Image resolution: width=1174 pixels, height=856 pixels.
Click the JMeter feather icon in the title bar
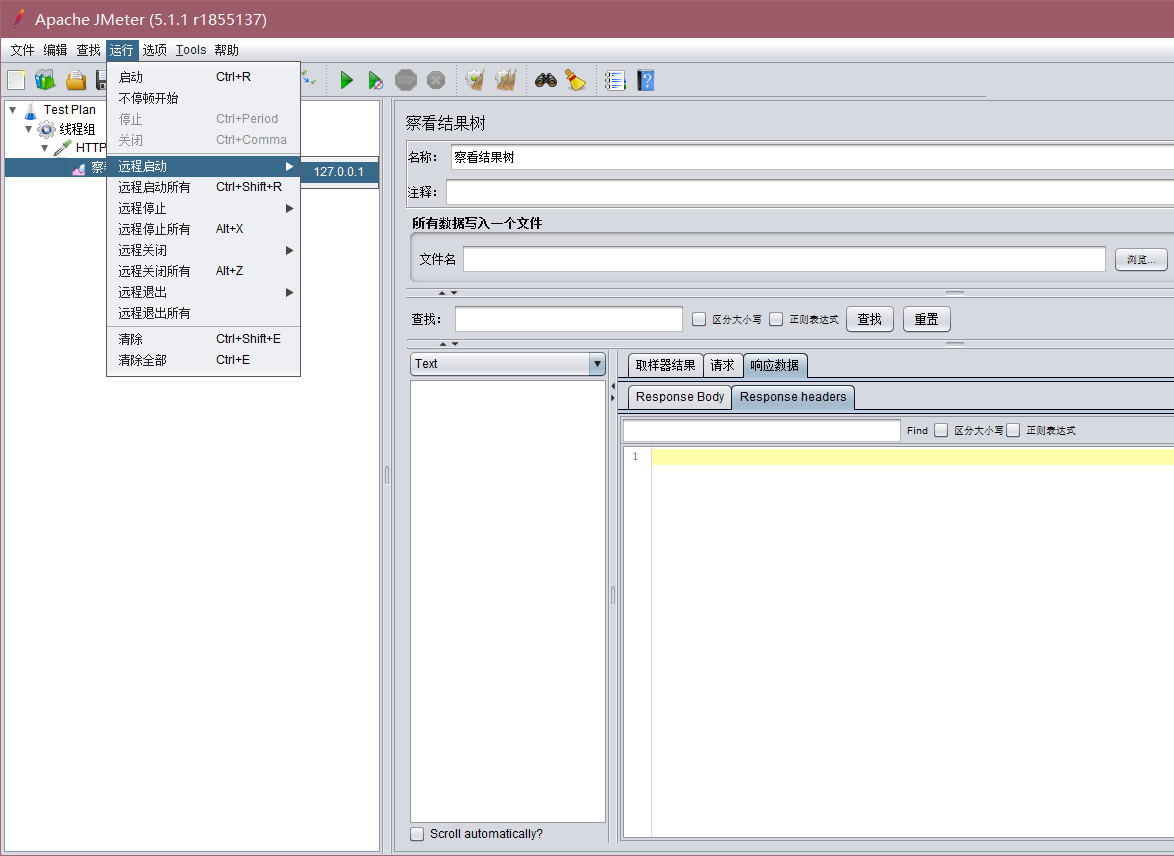click(x=19, y=19)
